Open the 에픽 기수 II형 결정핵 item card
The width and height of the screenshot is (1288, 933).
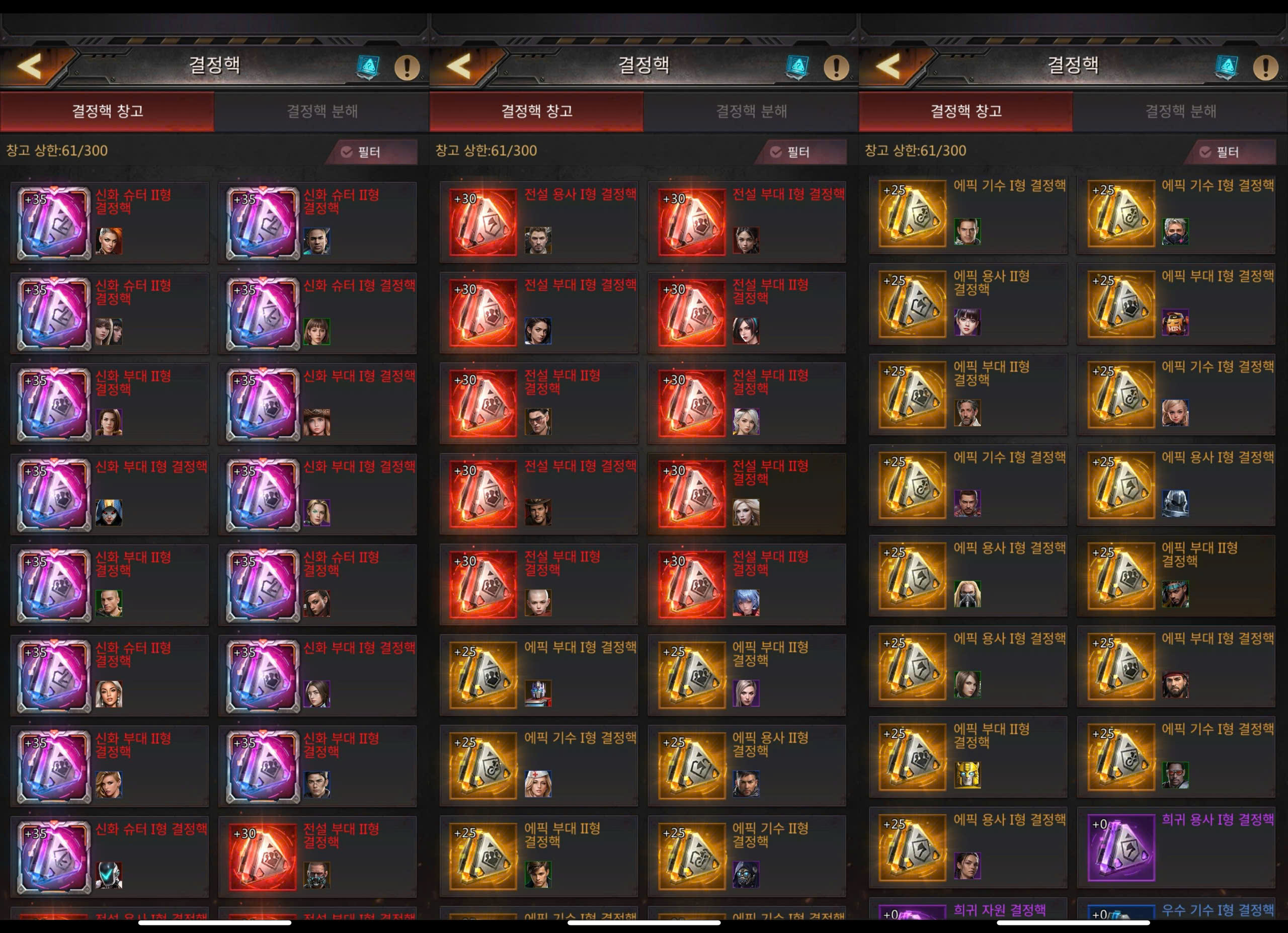(747, 857)
